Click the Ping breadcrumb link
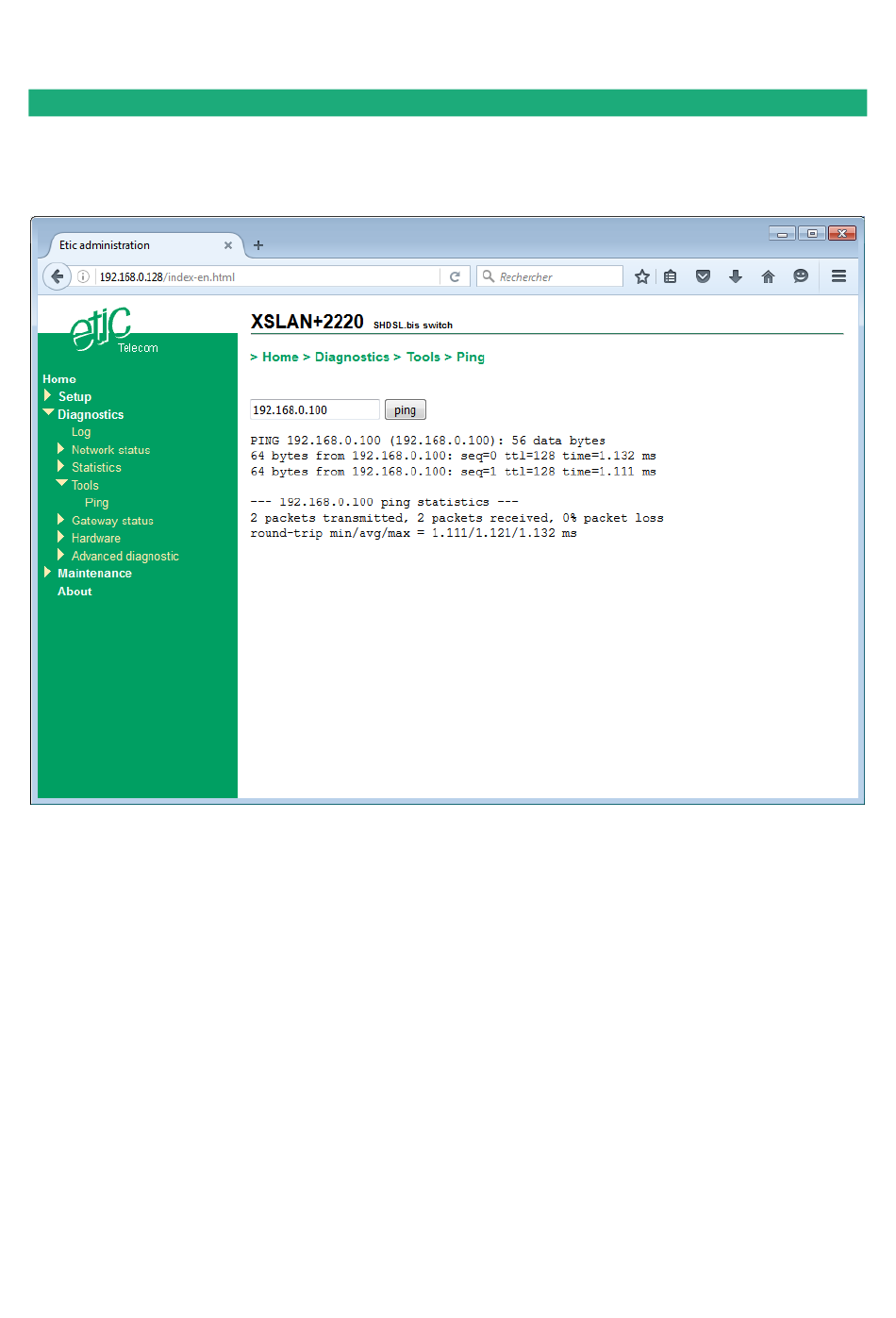The height and width of the screenshot is (1318, 896). 471,357
